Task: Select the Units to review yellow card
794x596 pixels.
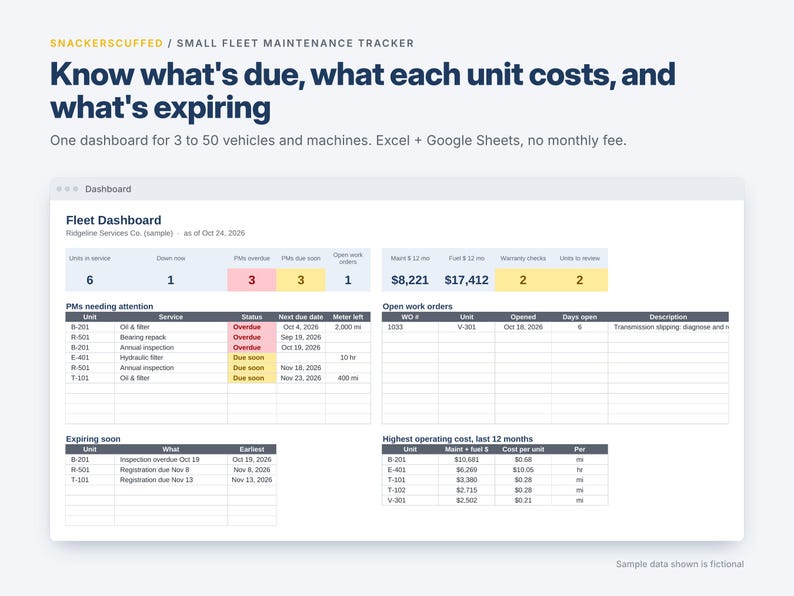Action: pos(580,280)
